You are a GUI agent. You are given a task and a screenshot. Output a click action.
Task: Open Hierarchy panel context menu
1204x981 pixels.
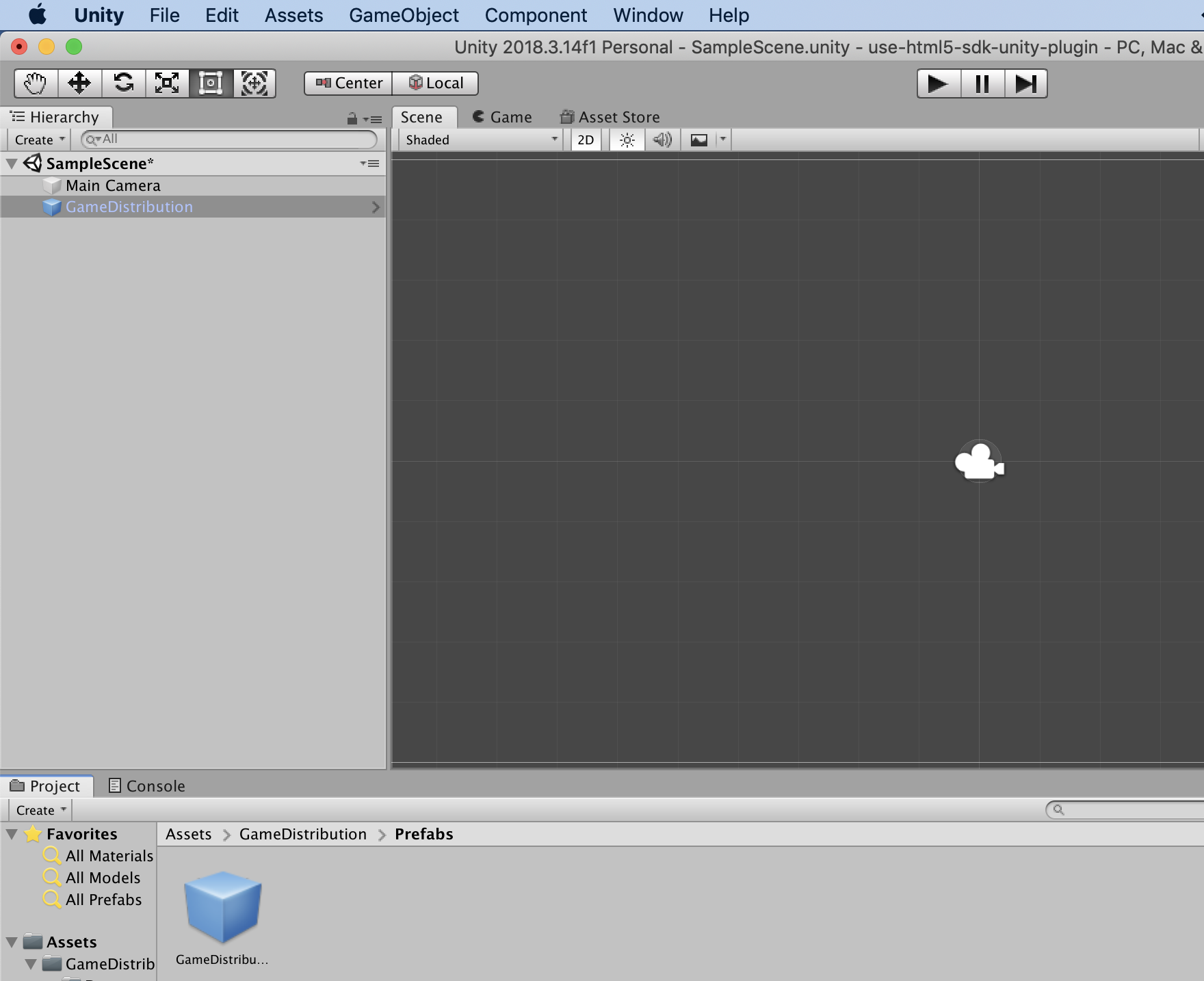point(373,119)
